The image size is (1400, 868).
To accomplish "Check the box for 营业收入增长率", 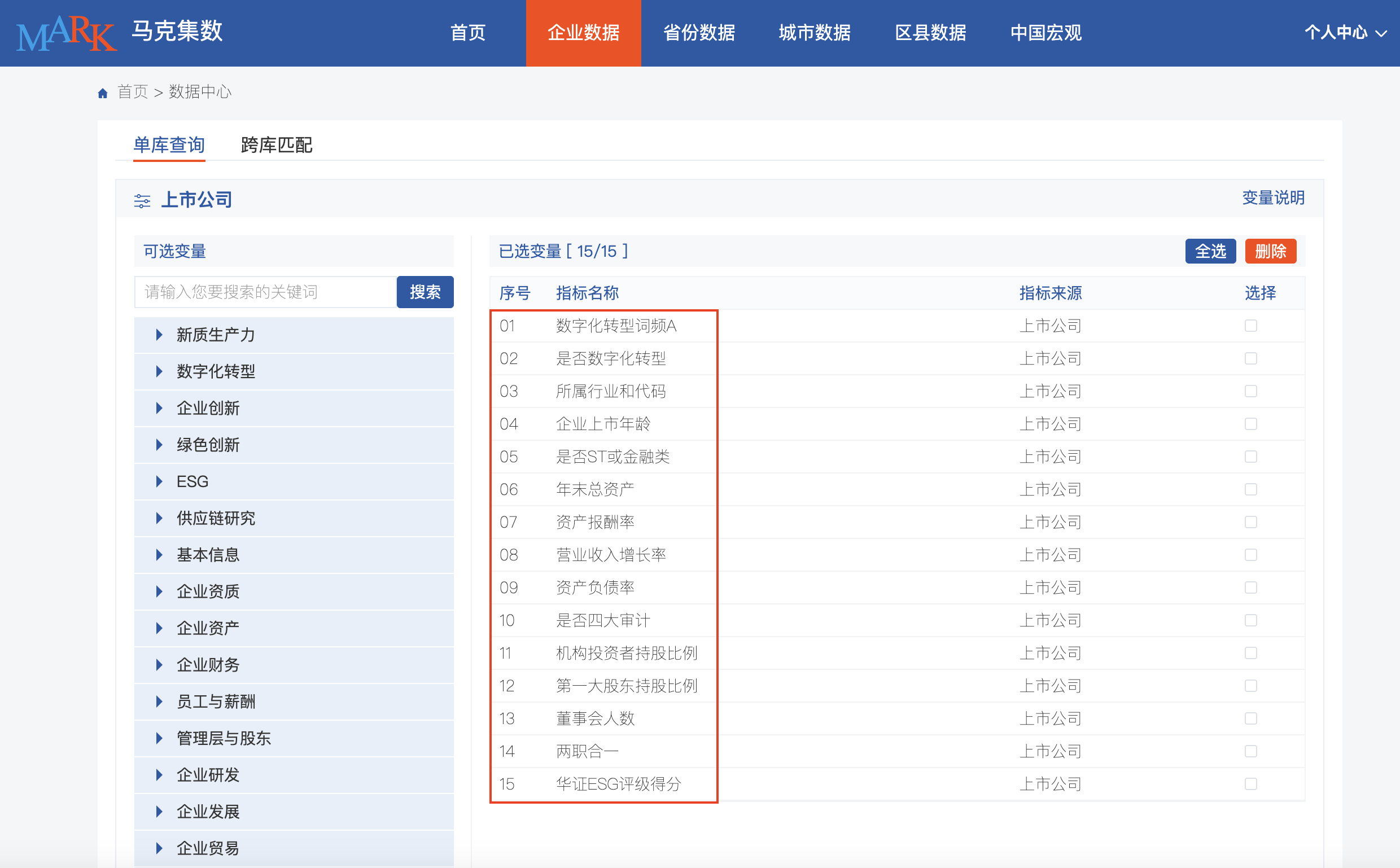I will 1251,555.
